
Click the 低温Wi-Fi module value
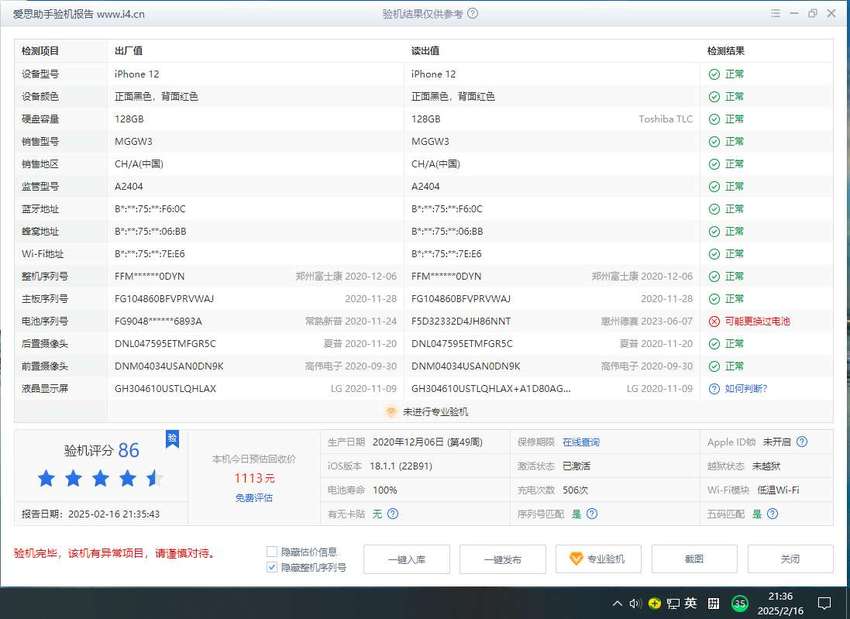[778, 490]
